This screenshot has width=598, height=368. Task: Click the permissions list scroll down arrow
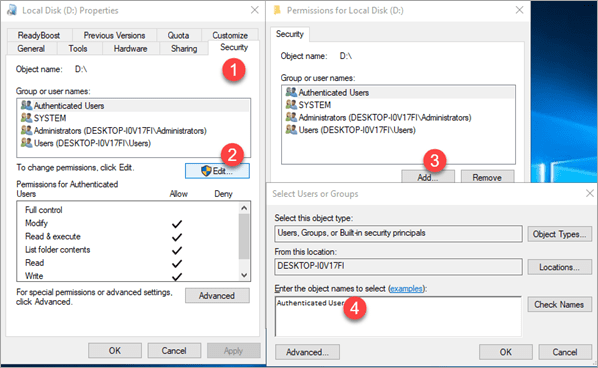[x=244, y=275]
